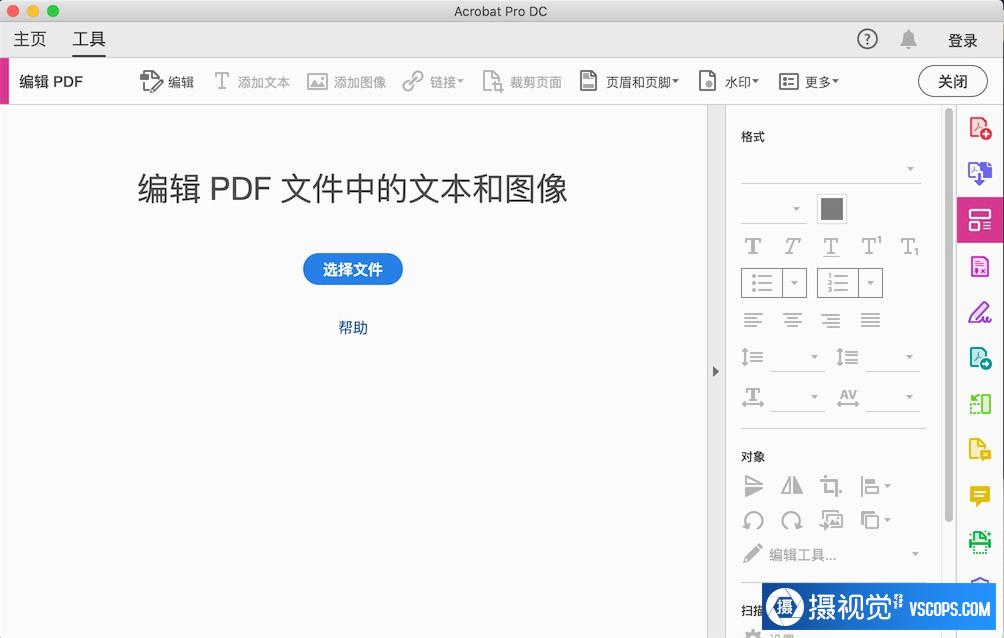Open Organize Pages sidebar tool

[x=980, y=404]
